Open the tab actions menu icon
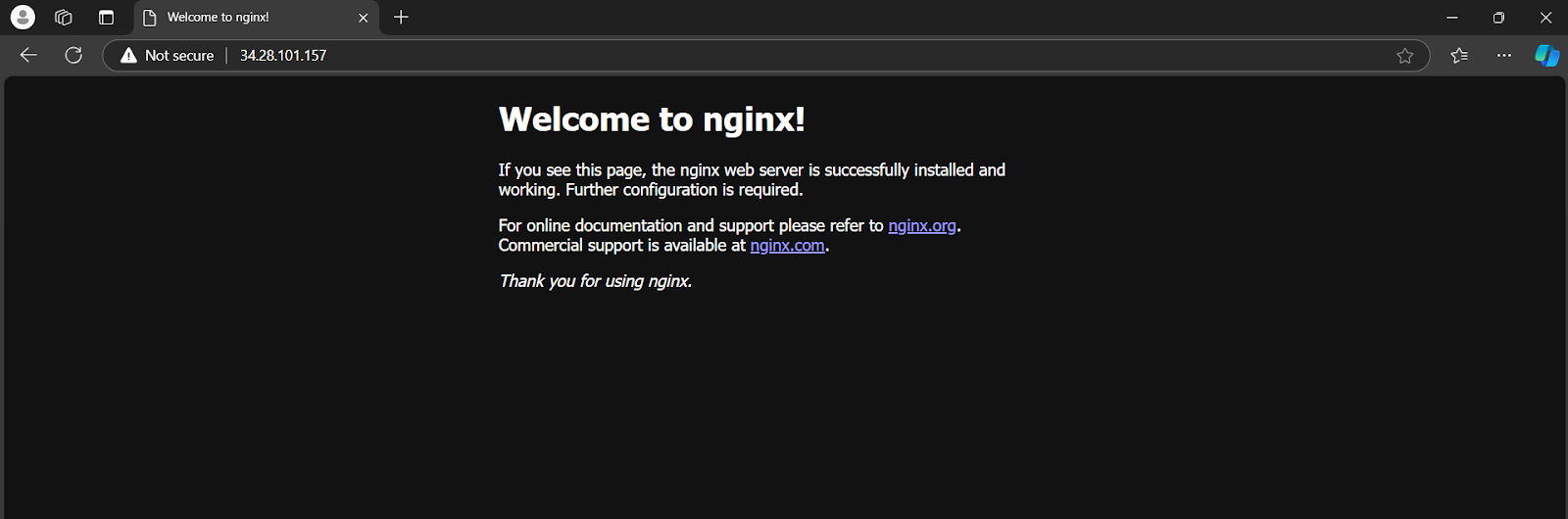 [106, 17]
